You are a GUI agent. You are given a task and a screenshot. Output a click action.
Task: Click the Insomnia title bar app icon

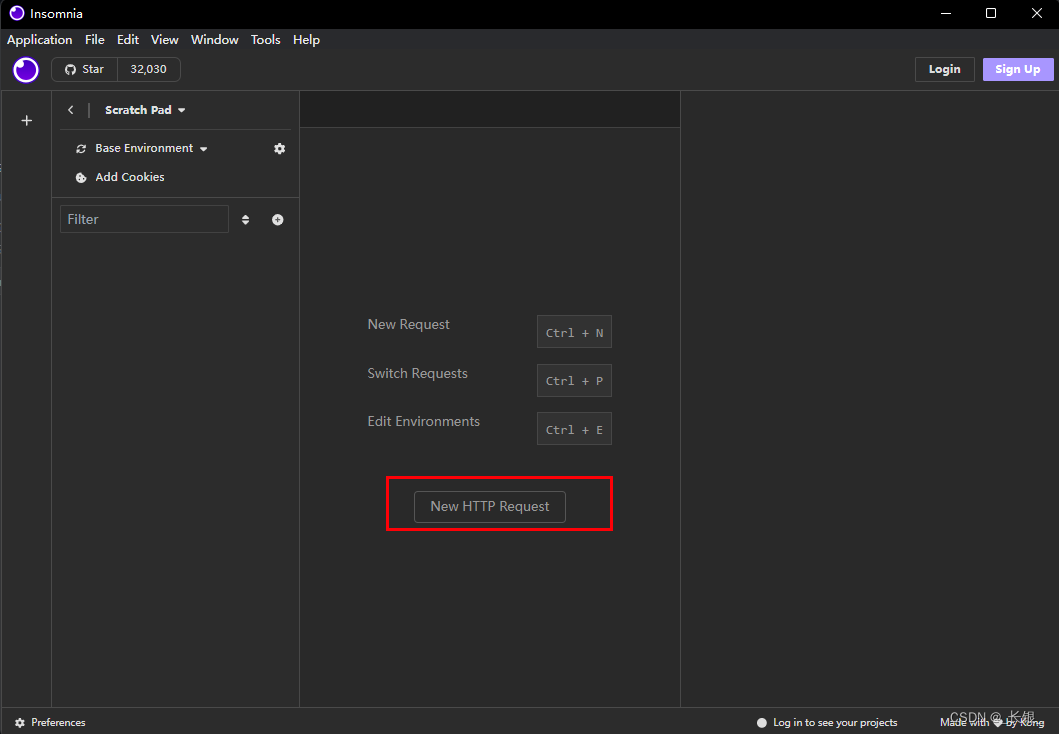(x=17, y=14)
